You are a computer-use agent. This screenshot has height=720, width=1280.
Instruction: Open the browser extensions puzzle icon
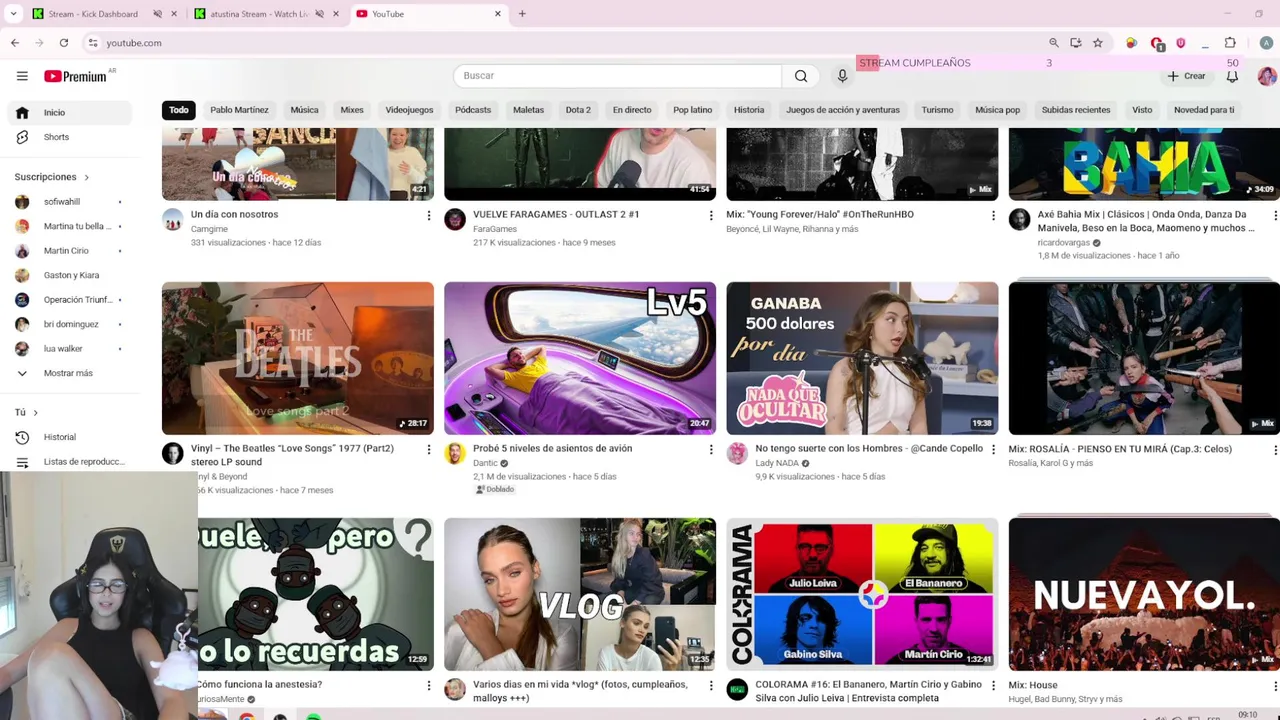[x=1230, y=43]
